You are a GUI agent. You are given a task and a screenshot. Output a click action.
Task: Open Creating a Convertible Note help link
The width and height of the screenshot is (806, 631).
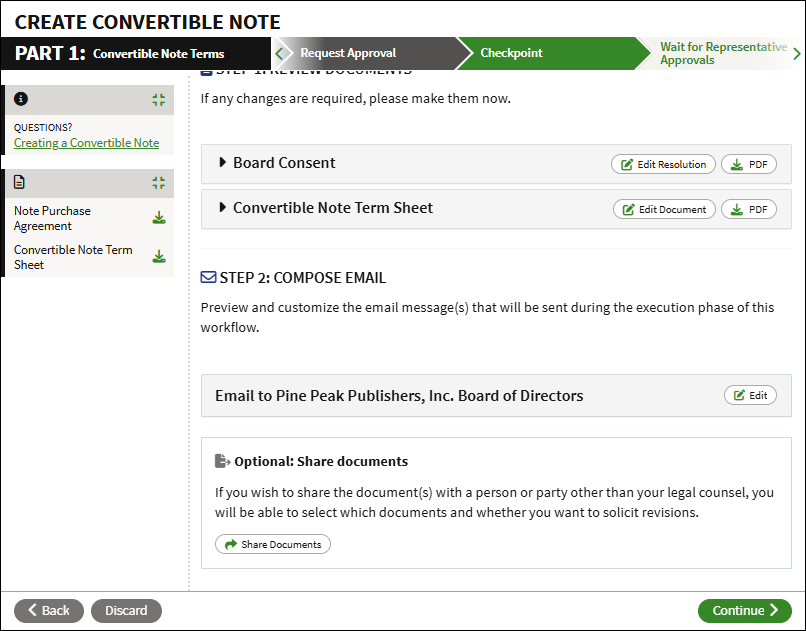(x=86, y=143)
